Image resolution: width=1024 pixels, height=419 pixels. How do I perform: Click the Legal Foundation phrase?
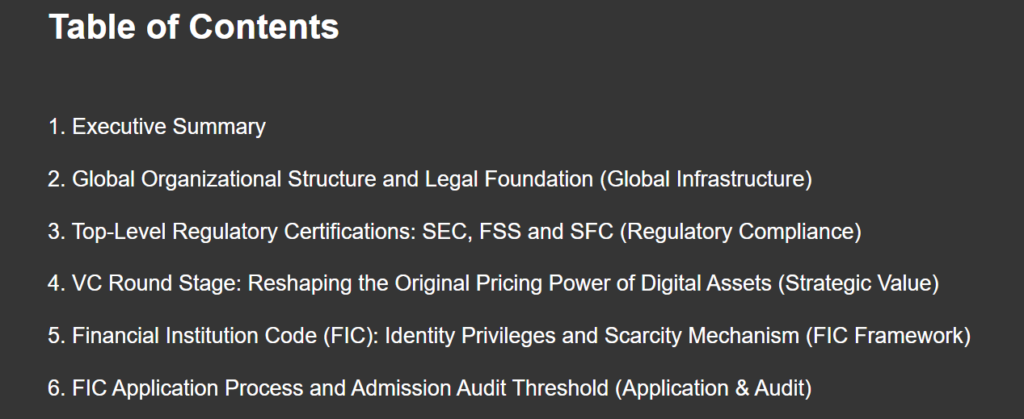coord(509,179)
